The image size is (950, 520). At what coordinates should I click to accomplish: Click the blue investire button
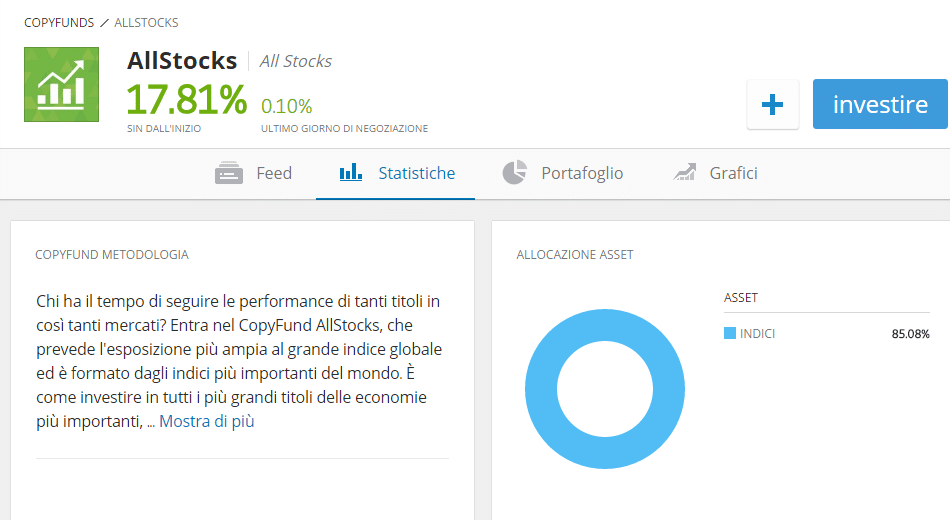[880, 104]
